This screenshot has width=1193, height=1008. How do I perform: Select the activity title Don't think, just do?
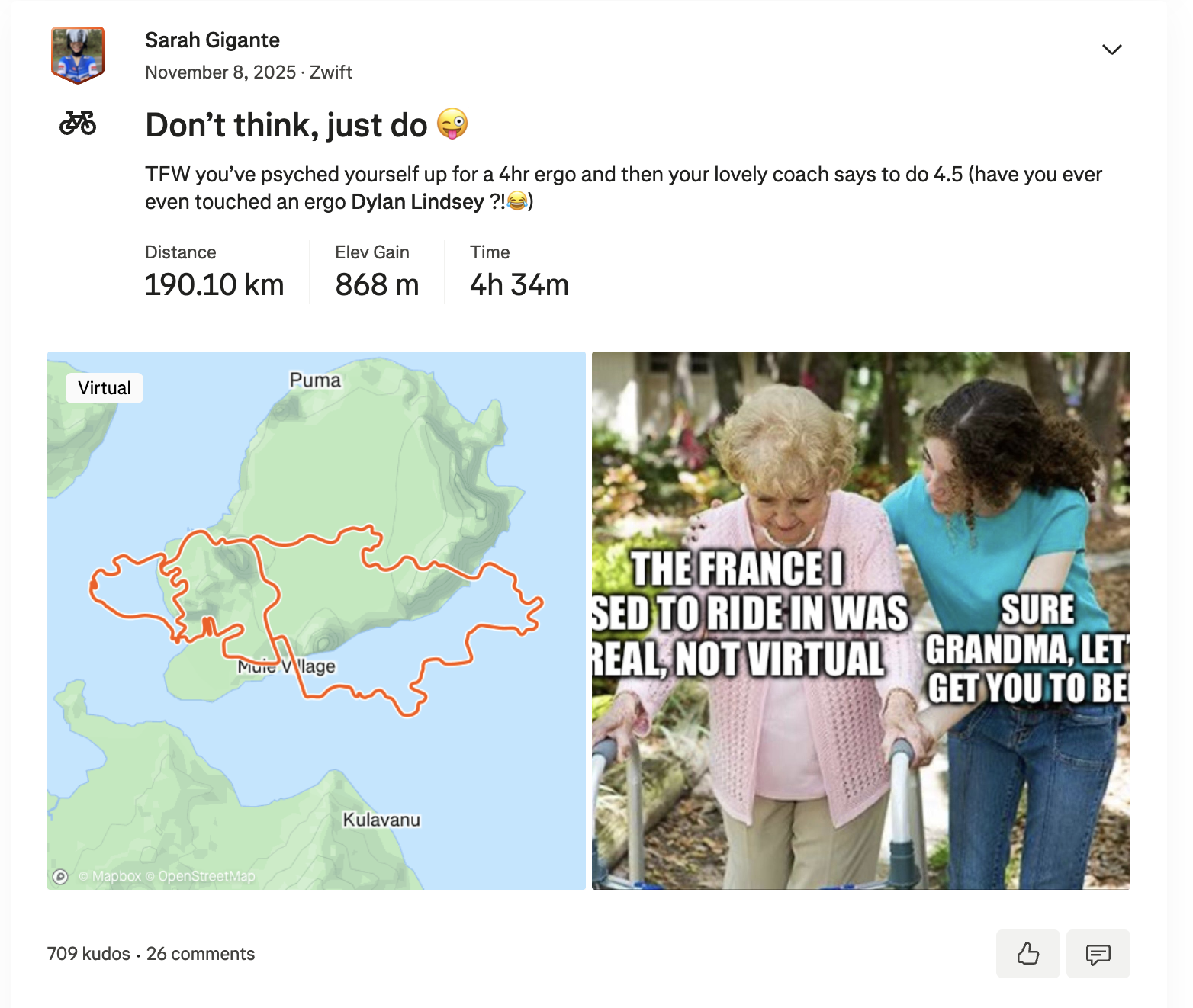coord(286,124)
